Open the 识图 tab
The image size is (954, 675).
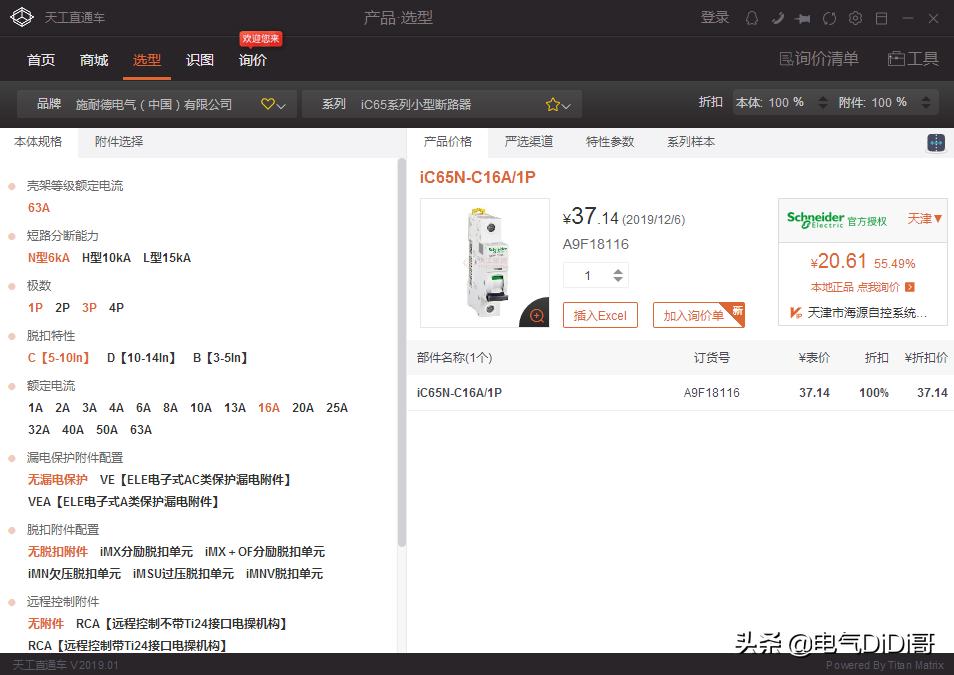(200, 60)
